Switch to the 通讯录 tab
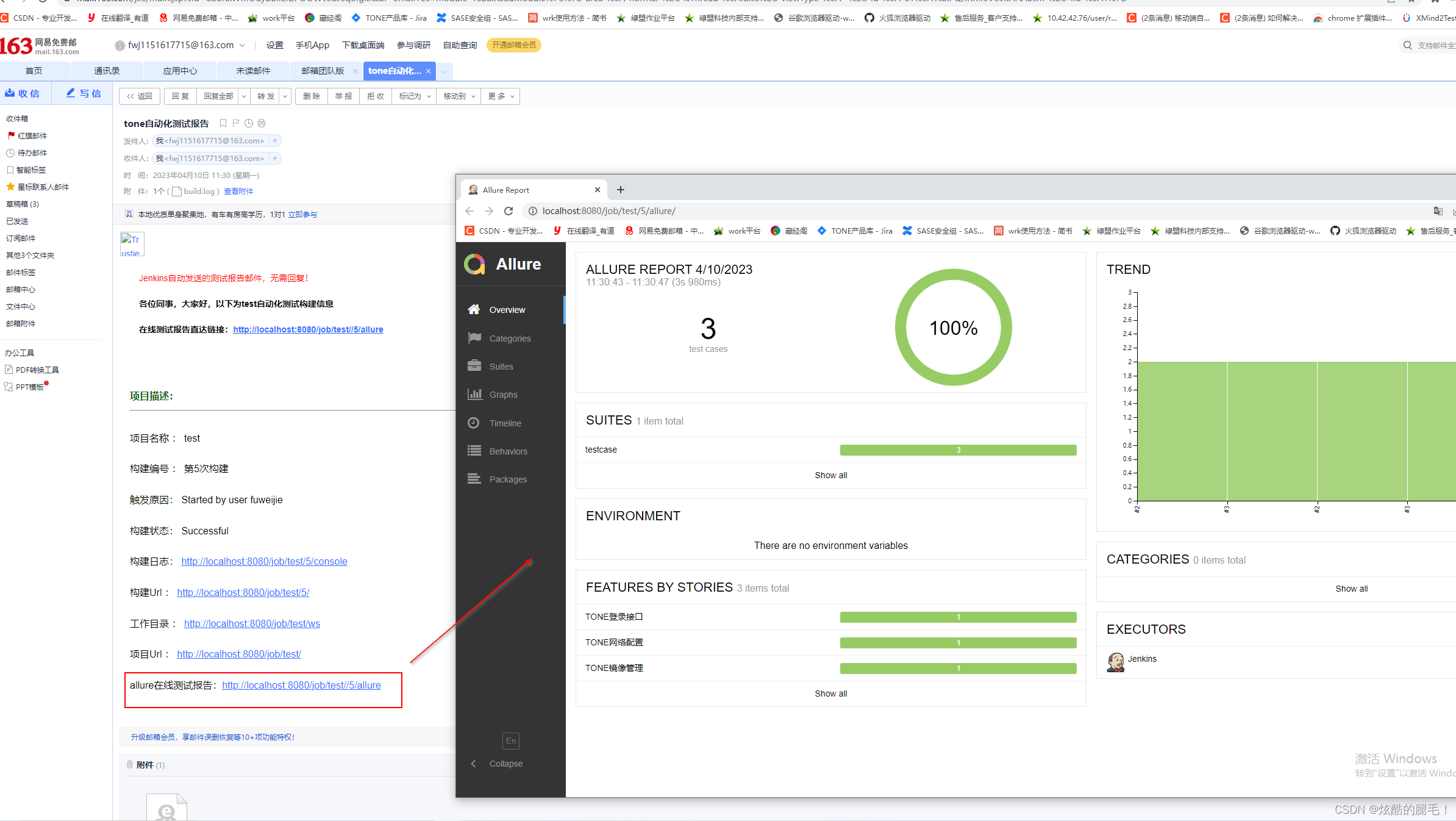 coord(107,71)
